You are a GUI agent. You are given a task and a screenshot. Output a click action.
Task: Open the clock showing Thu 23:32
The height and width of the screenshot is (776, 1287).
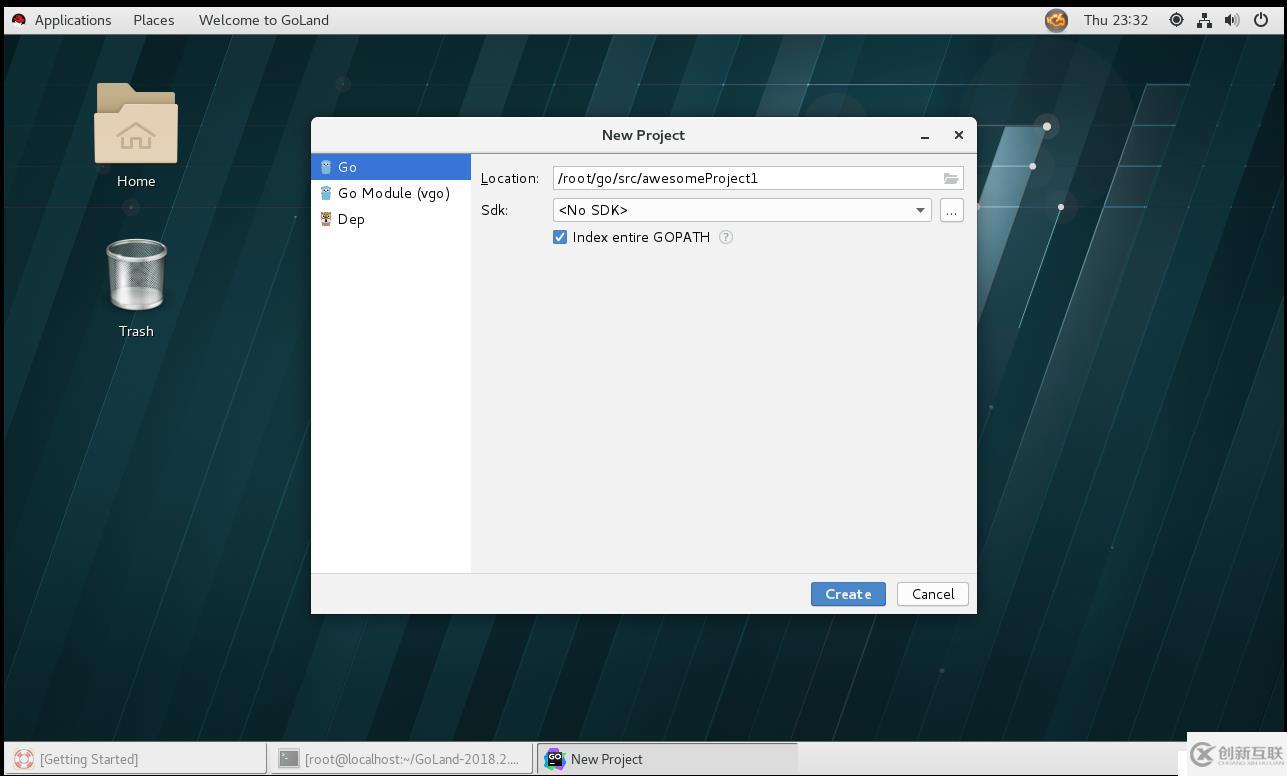pos(1116,20)
